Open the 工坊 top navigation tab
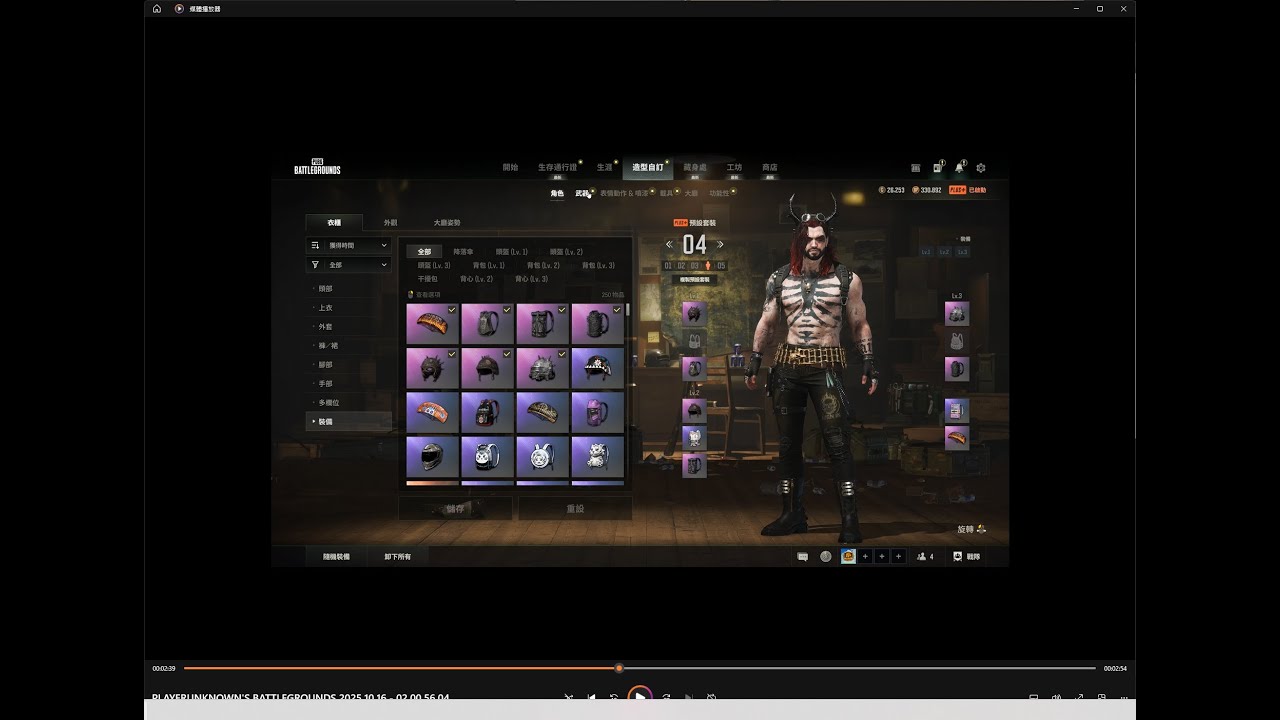This screenshot has height=720, width=1280. 734,167
